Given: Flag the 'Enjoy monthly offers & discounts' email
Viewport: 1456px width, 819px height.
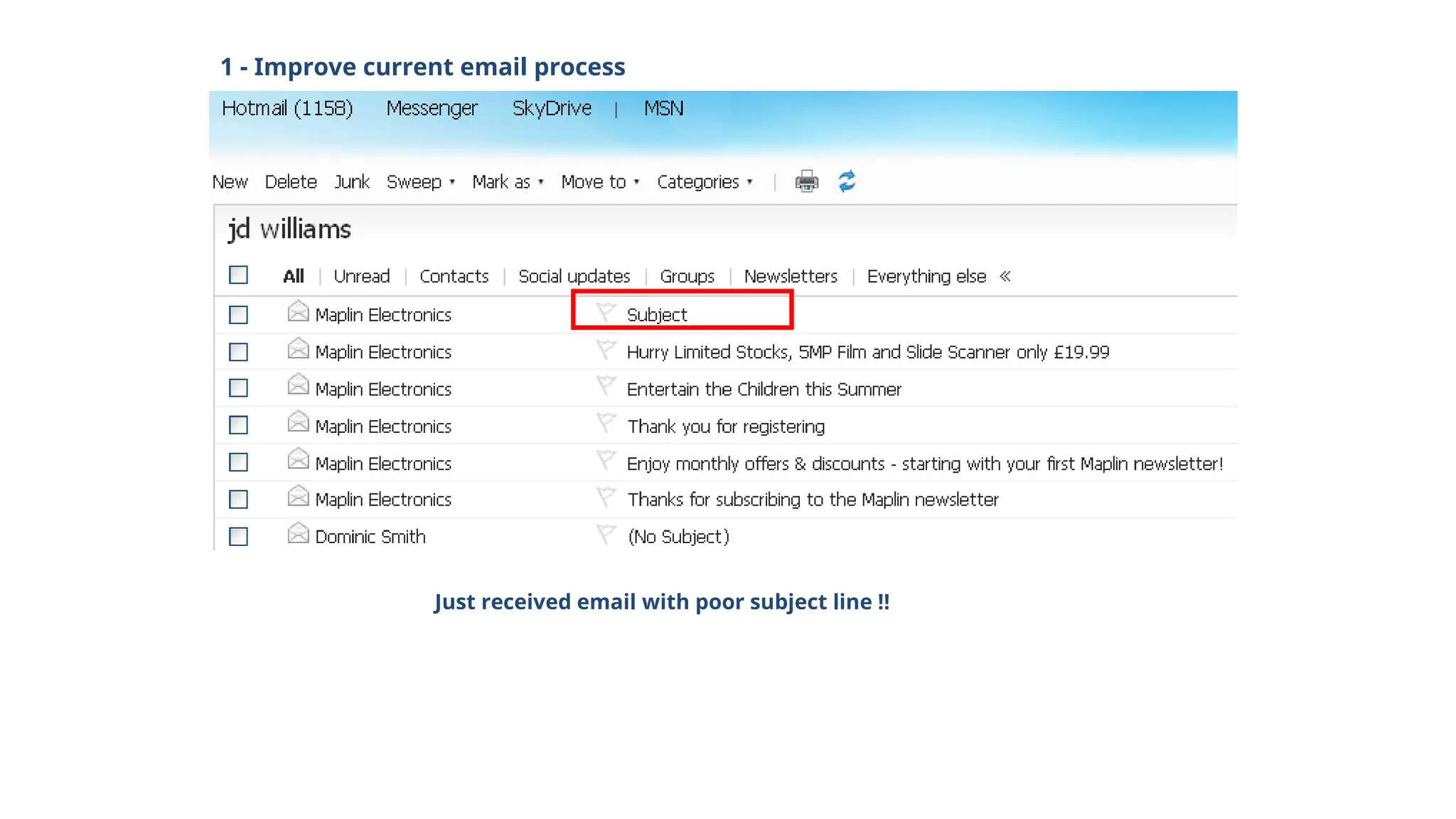Looking at the screenshot, I should coord(606,460).
